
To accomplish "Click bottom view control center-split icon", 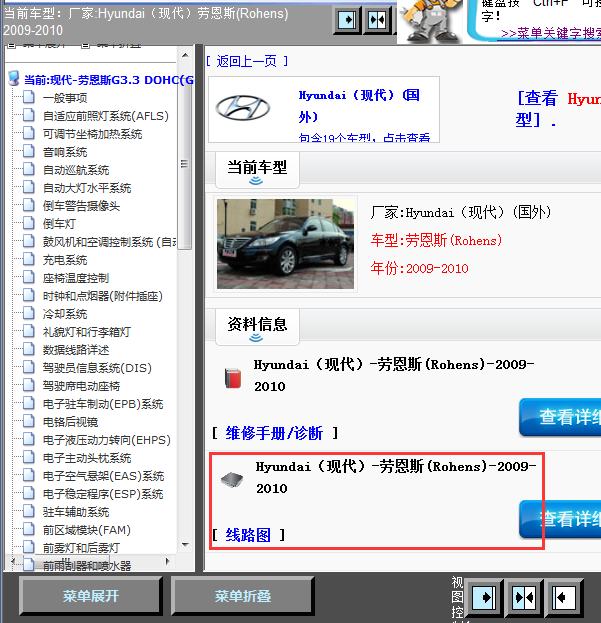I will click(x=524, y=597).
